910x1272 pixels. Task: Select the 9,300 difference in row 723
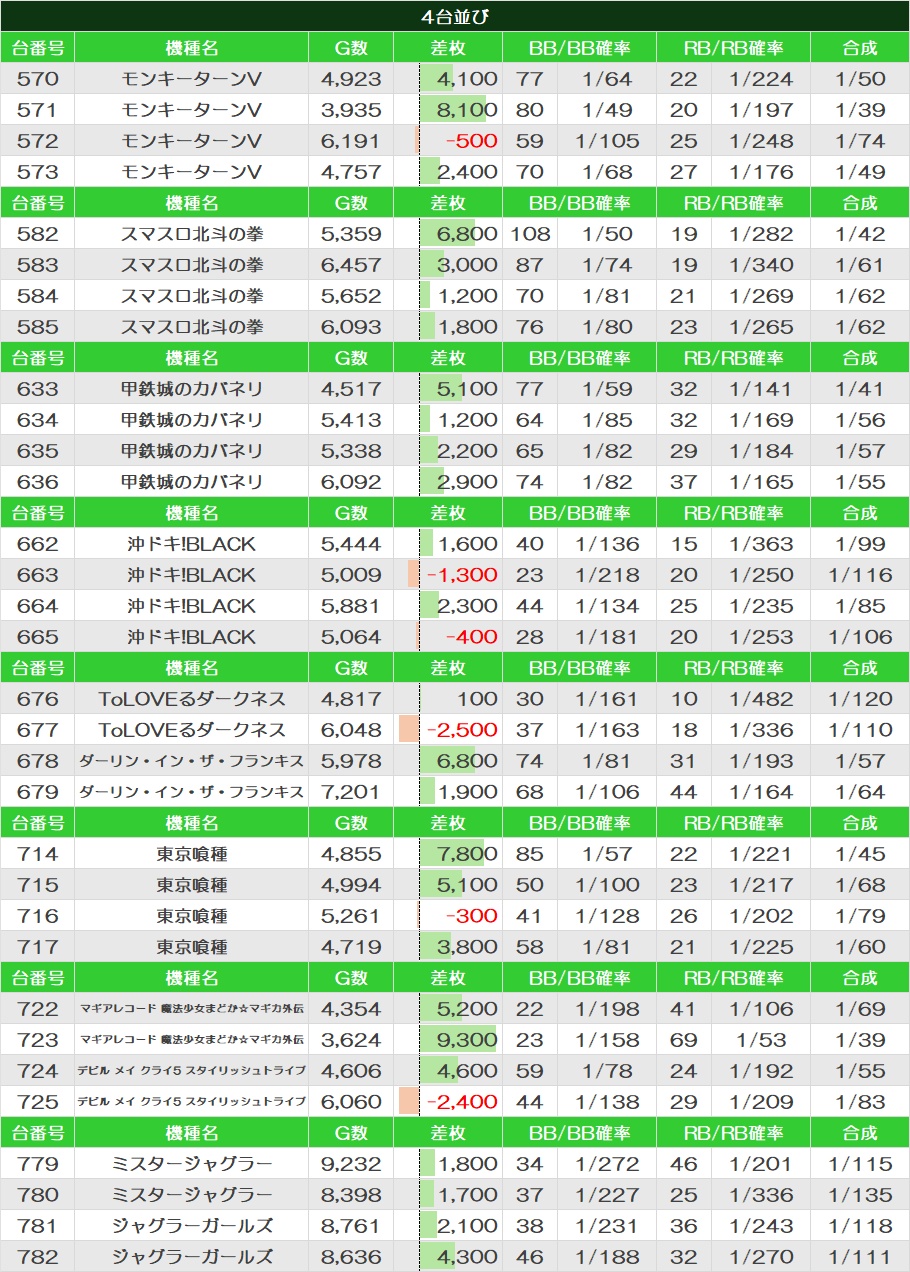[x=448, y=1040]
